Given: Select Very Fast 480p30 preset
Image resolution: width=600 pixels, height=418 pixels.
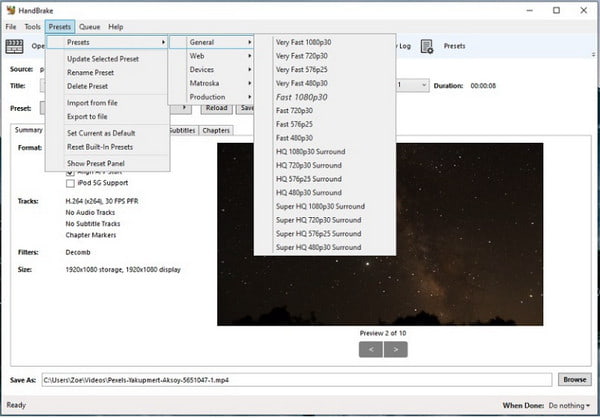Looking at the screenshot, I should (x=325, y=83).
